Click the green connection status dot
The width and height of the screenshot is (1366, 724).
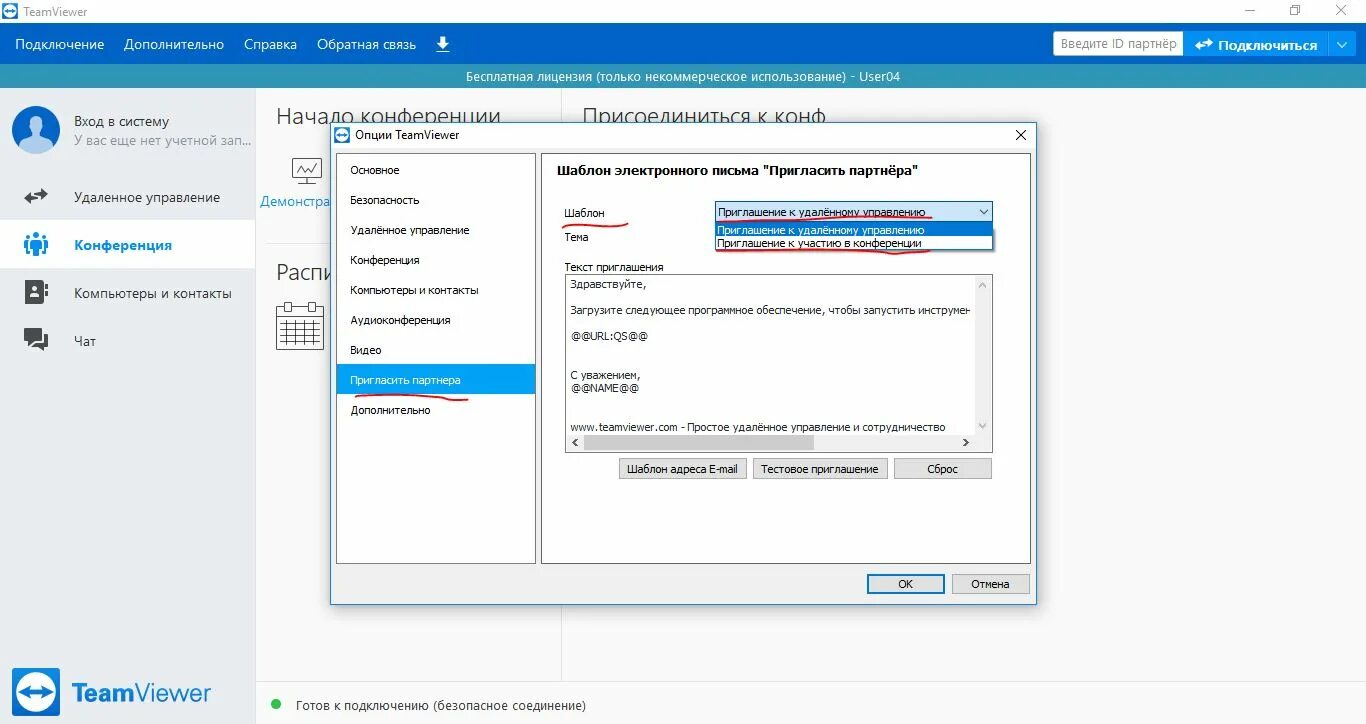276,705
